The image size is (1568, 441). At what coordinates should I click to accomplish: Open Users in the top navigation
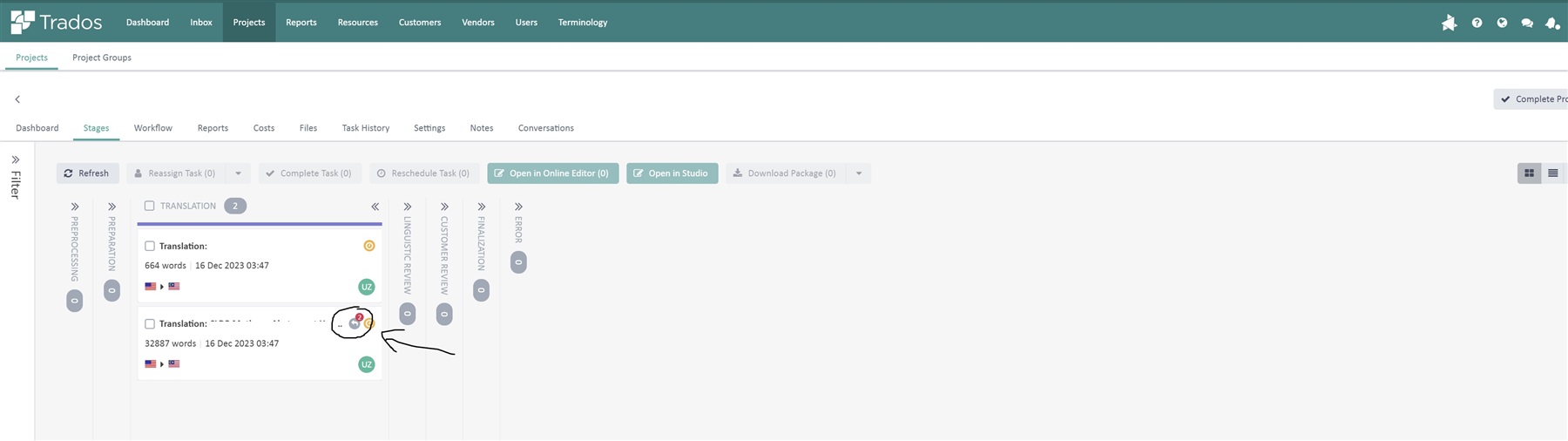(526, 23)
